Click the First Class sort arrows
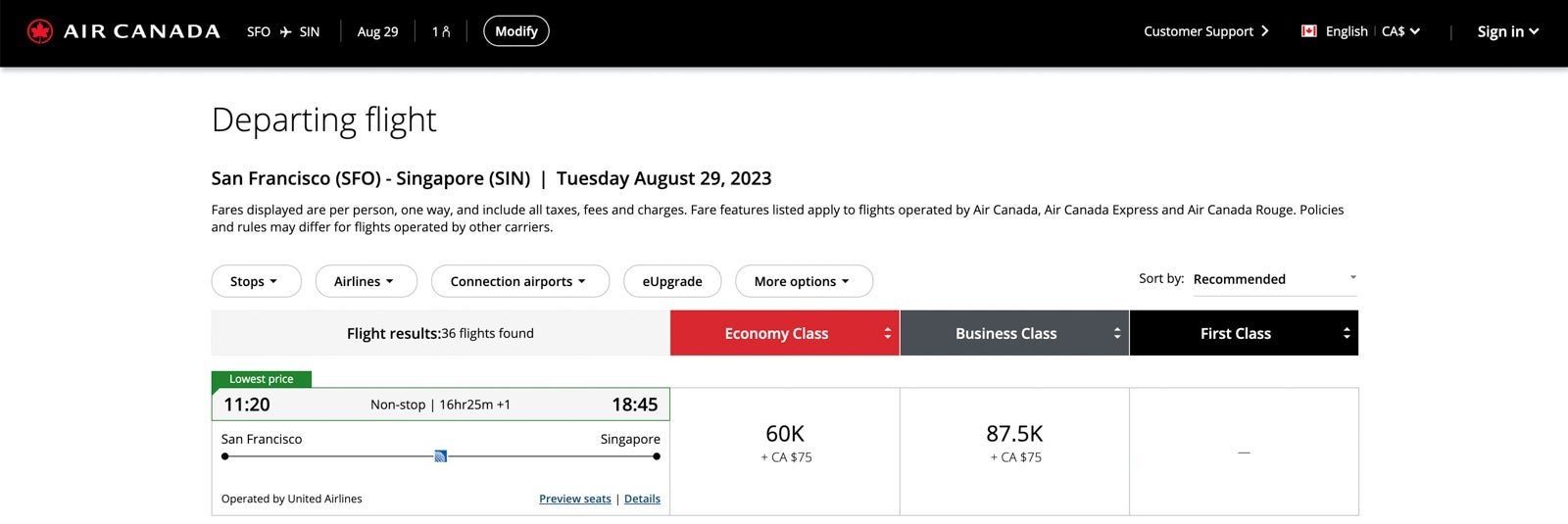The width and height of the screenshot is (1568, 524). pyautogui.click(x=1346, y=333)
